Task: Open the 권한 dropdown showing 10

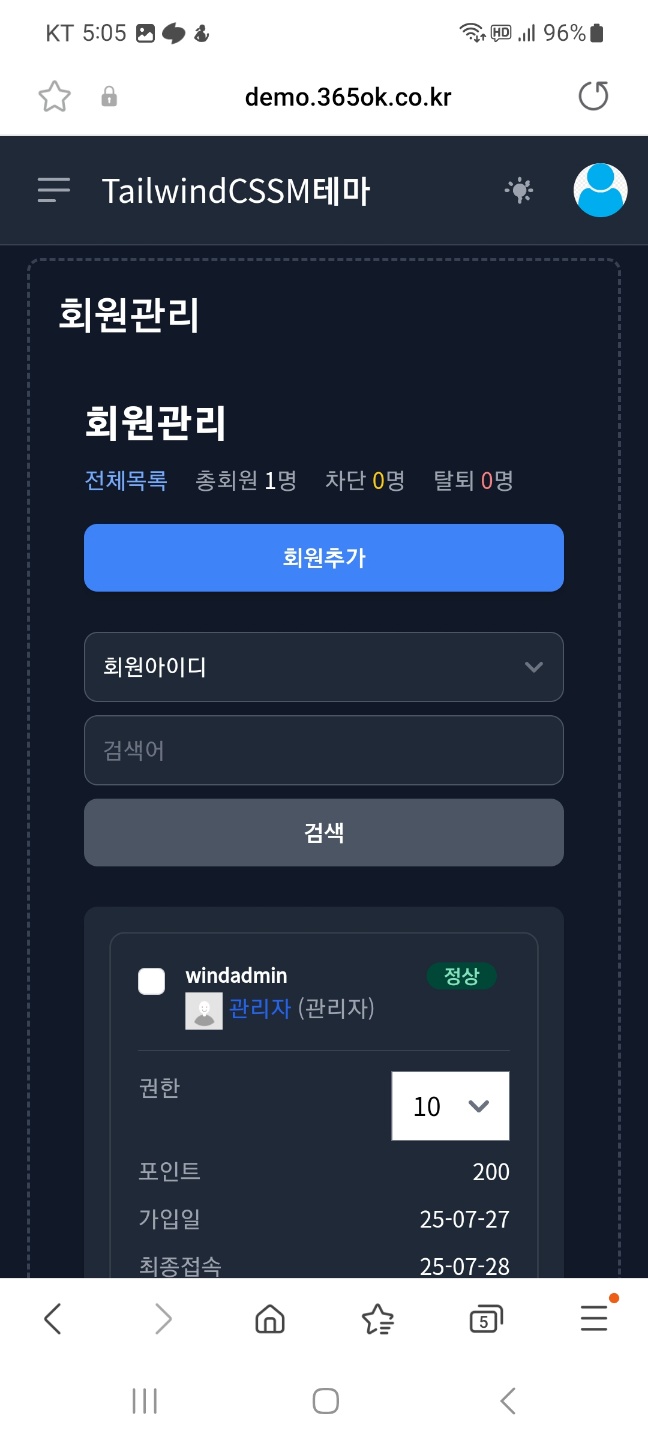Action: [450, 1106]
